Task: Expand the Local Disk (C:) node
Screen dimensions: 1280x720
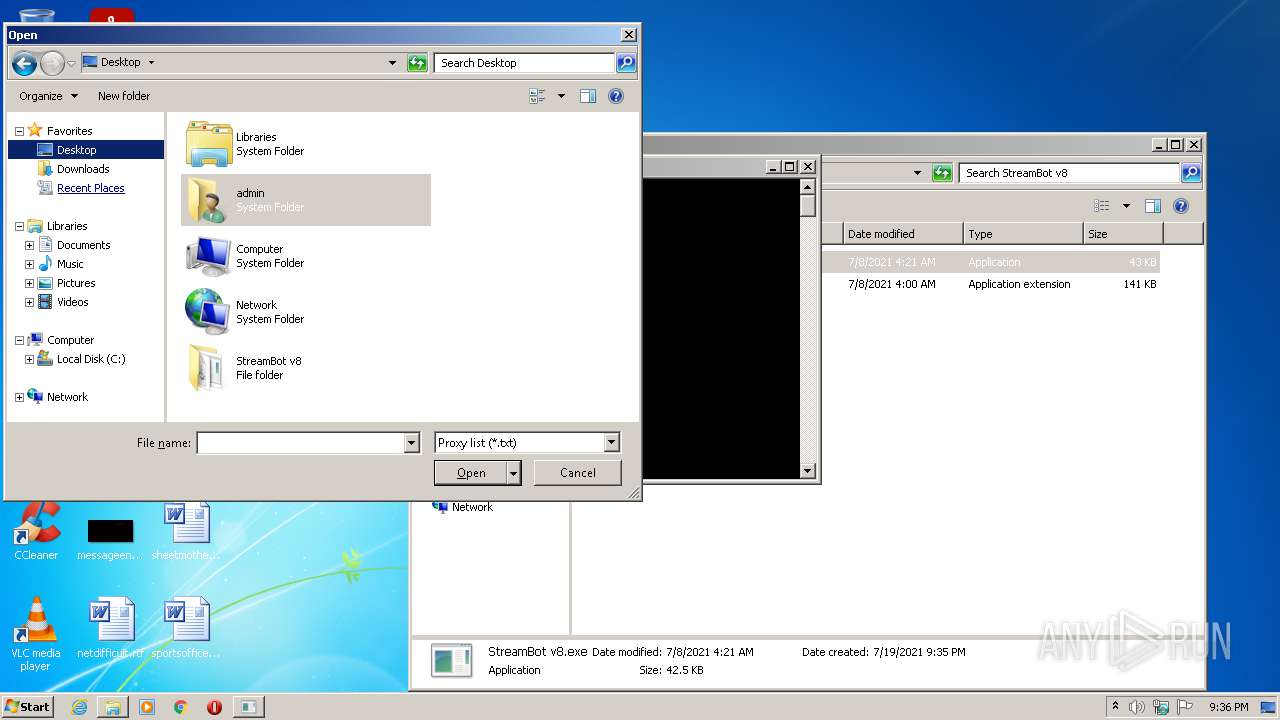Action: coord(29,359)
